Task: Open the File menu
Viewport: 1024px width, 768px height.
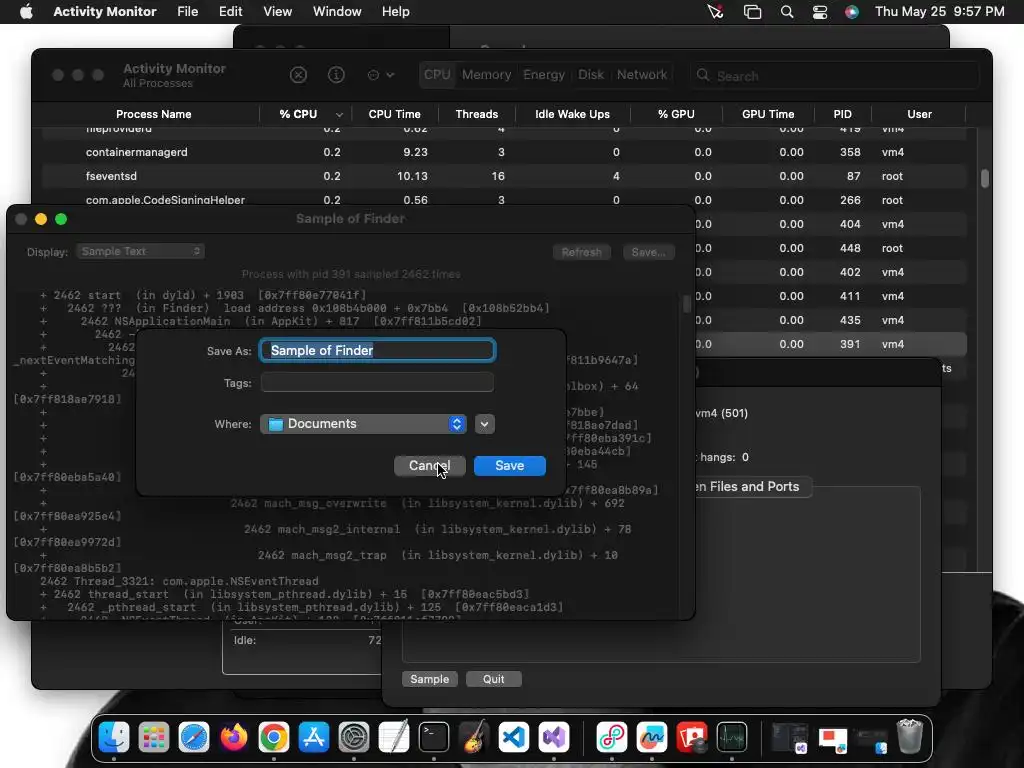Action: (187, 12)
